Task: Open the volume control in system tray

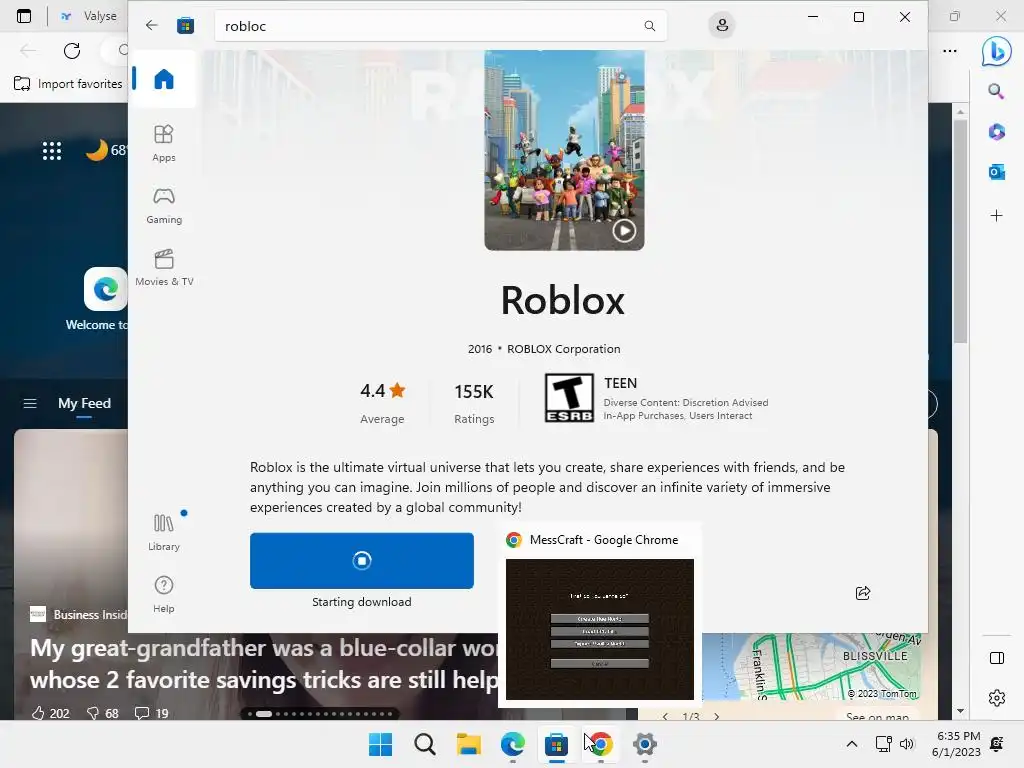Action: [906, 744]
